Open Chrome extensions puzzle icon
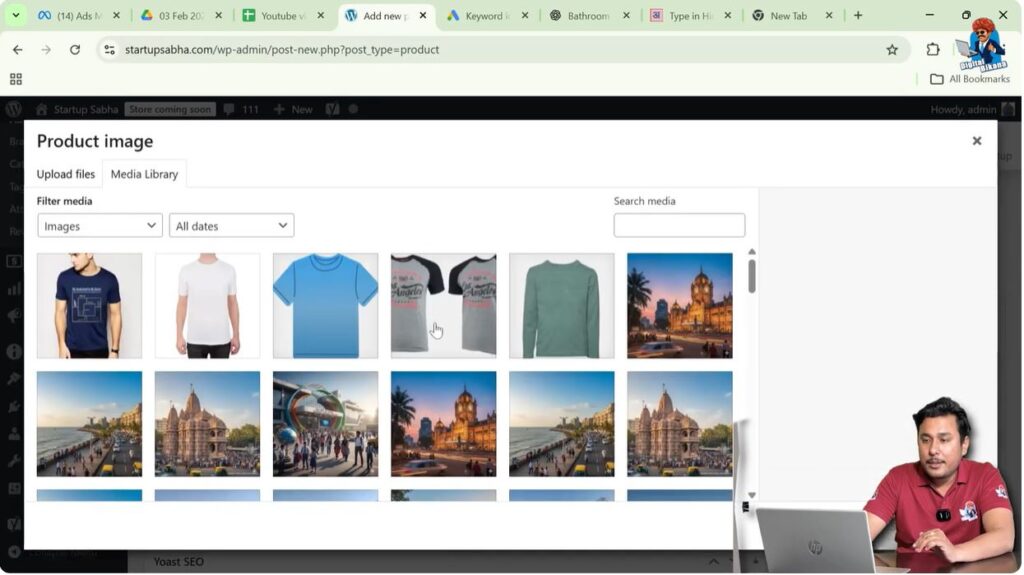The width and height of the screenshot is (1024, 575). coord(933,50)
